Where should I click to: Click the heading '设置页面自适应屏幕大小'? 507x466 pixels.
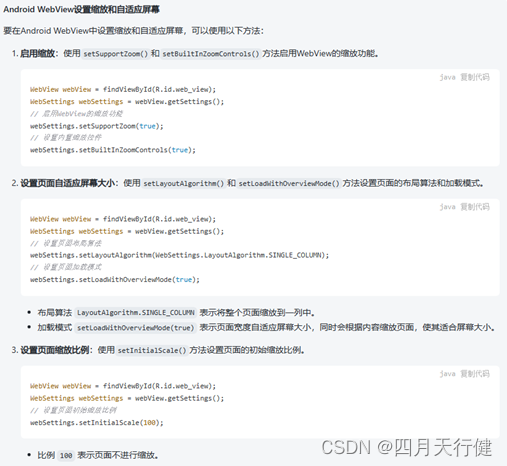(x=68, y=183)
